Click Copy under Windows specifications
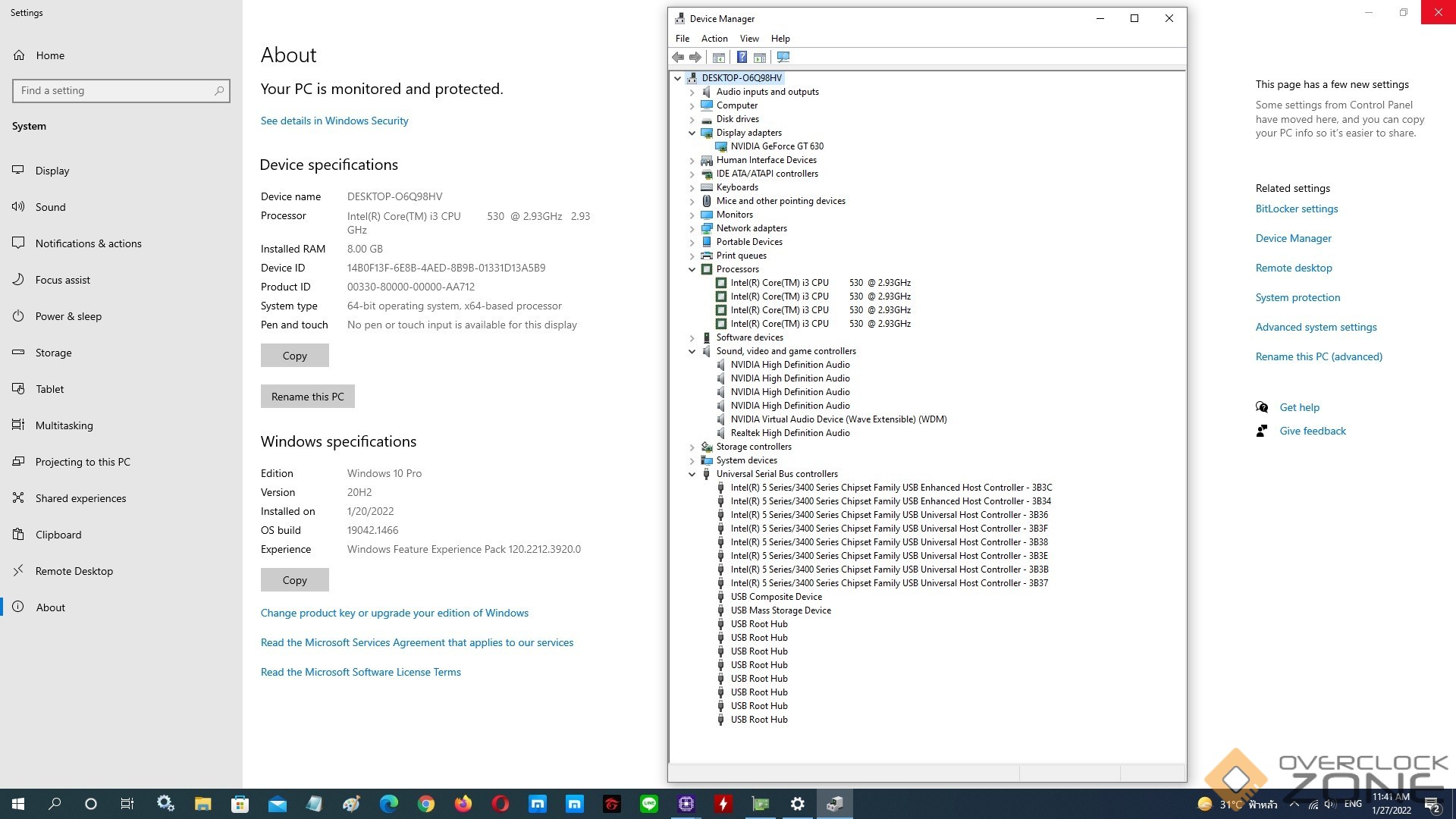The height and width of the screenshot is (819, 1456). pyautogui.click(x=295, y=580)
